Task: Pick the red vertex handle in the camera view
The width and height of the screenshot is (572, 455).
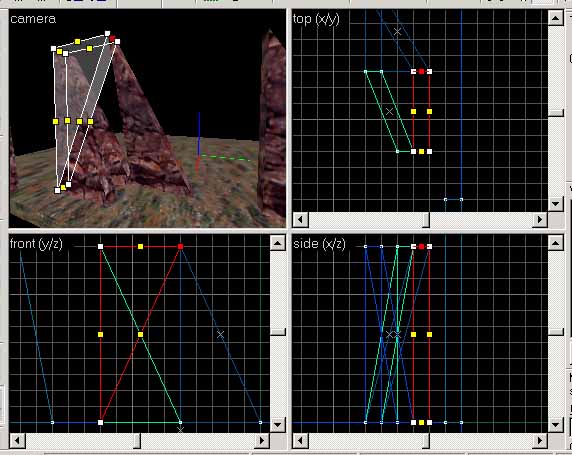Action: [112, 38]
